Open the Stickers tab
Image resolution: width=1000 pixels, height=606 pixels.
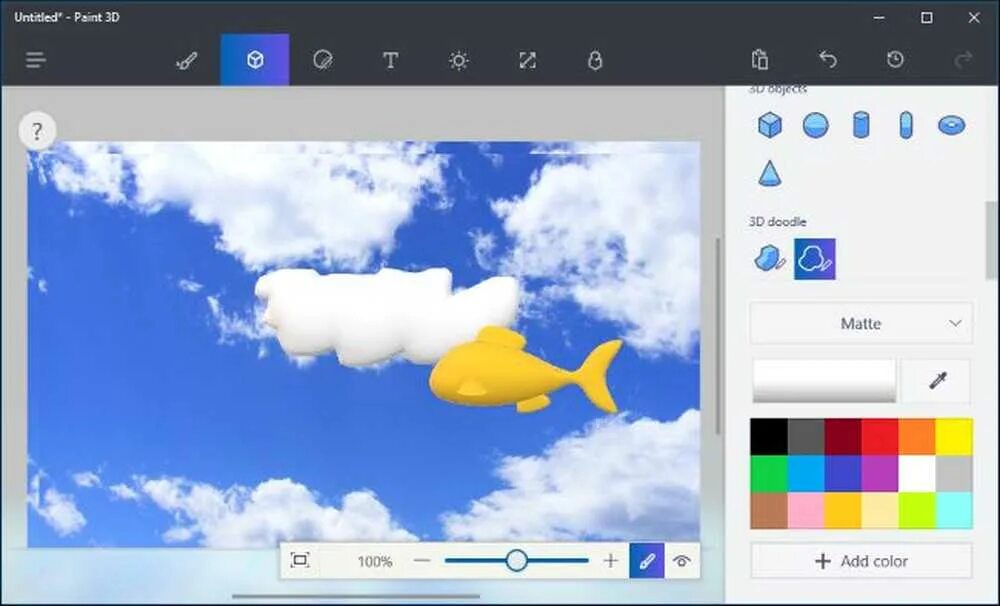point(323,60)
